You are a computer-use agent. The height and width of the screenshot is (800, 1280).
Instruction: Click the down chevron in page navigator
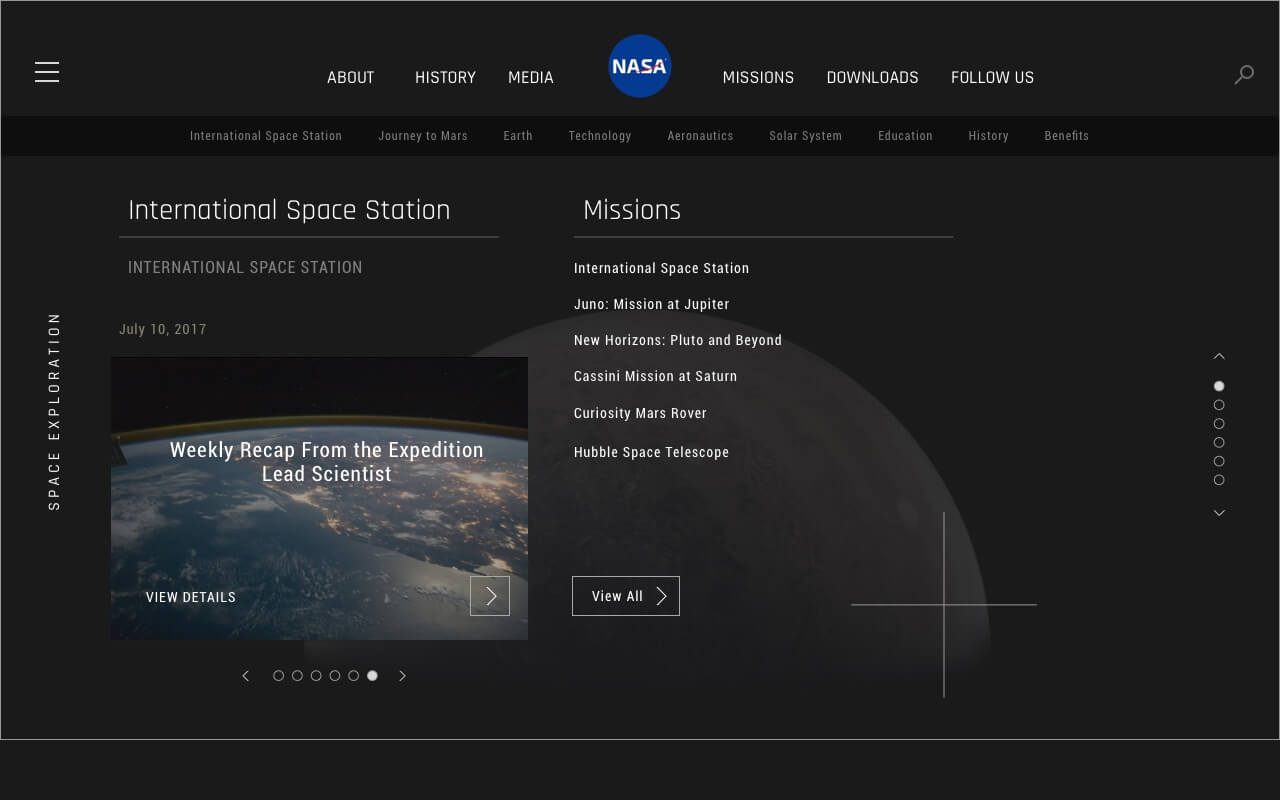click(1219, 512)
